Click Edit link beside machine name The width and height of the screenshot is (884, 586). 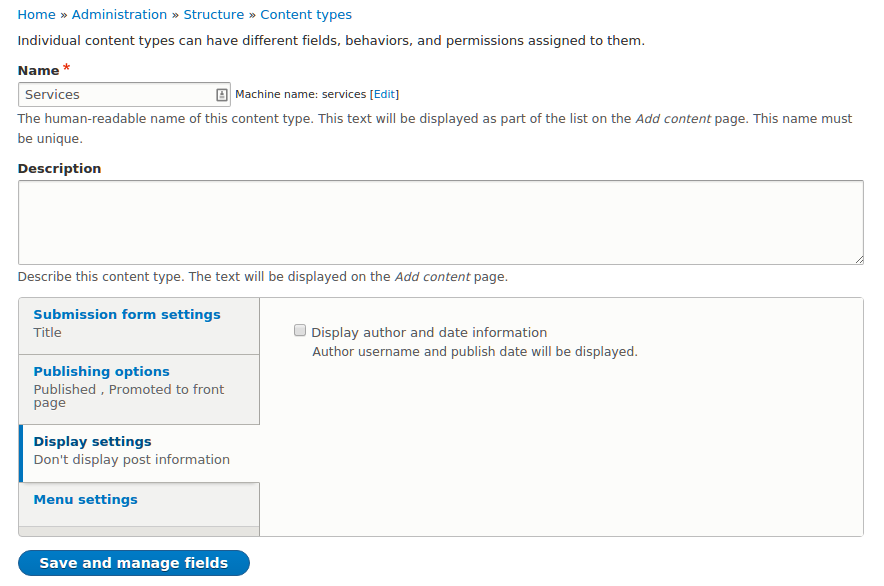pos(384,94)
